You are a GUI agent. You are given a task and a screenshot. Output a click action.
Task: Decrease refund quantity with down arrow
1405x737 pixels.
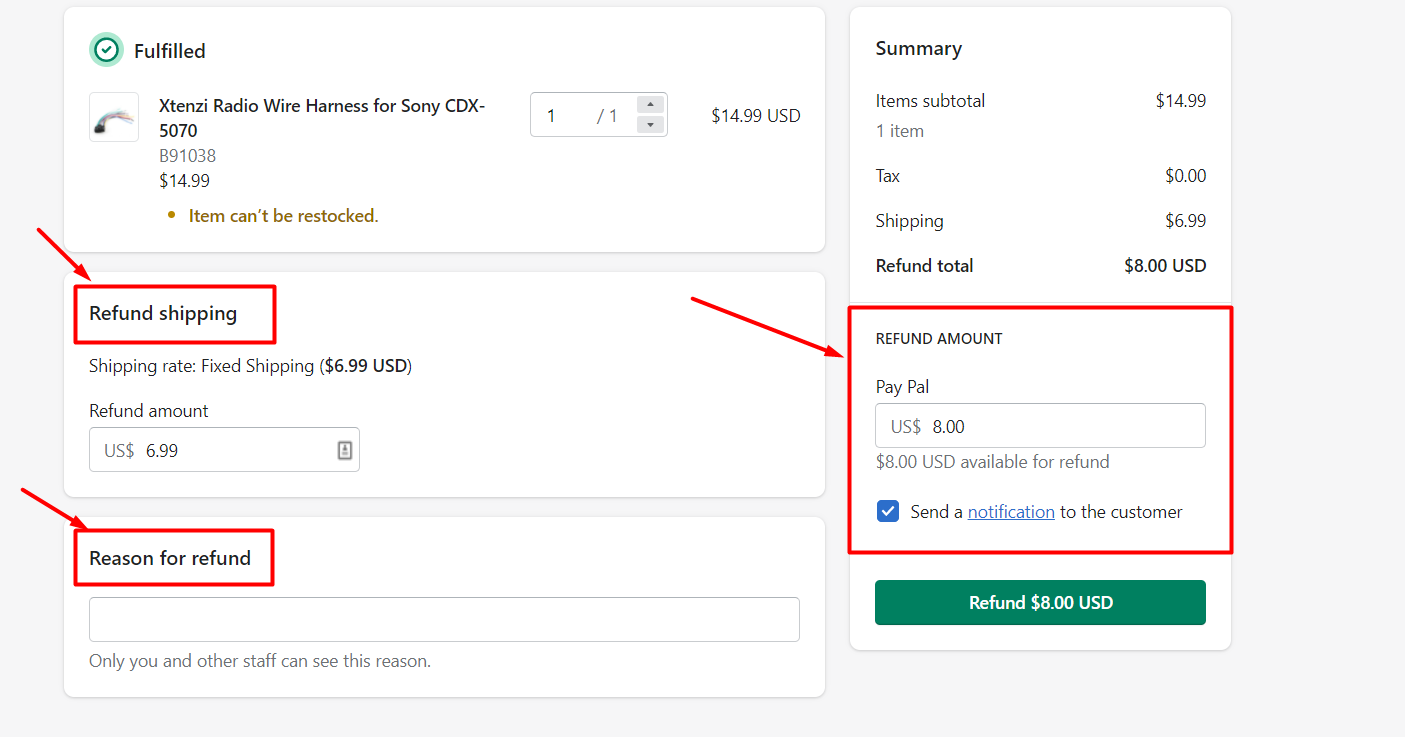coord(650,125)
